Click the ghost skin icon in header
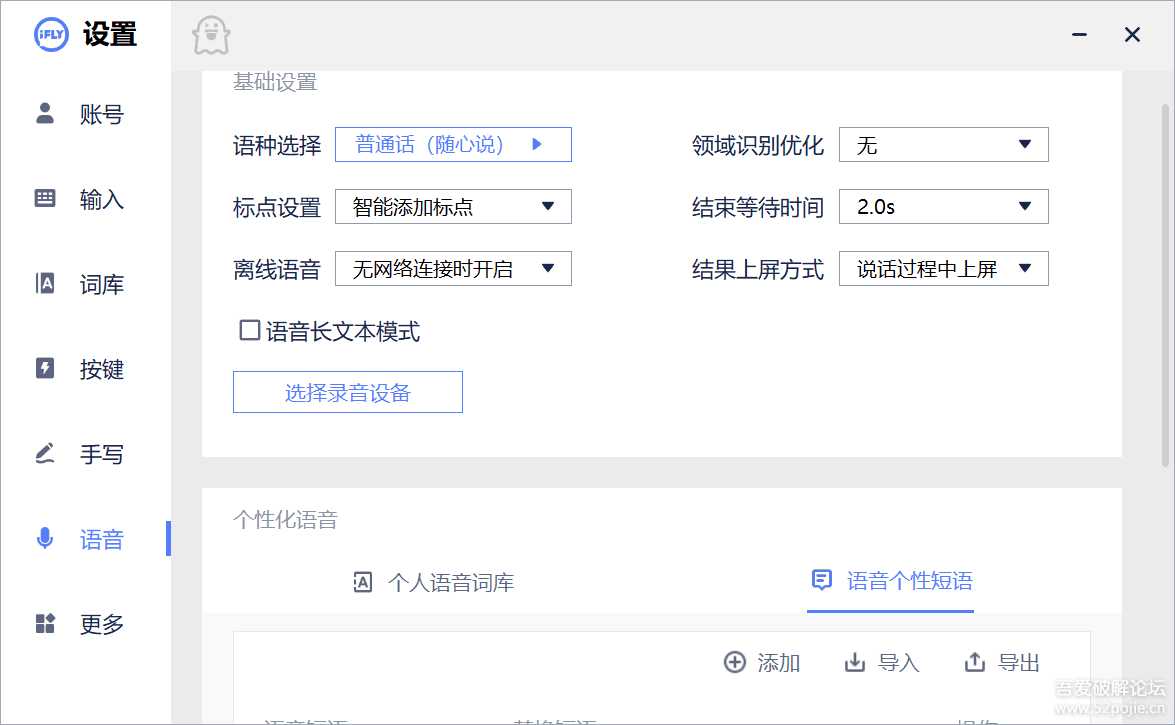 coord(211,36)
